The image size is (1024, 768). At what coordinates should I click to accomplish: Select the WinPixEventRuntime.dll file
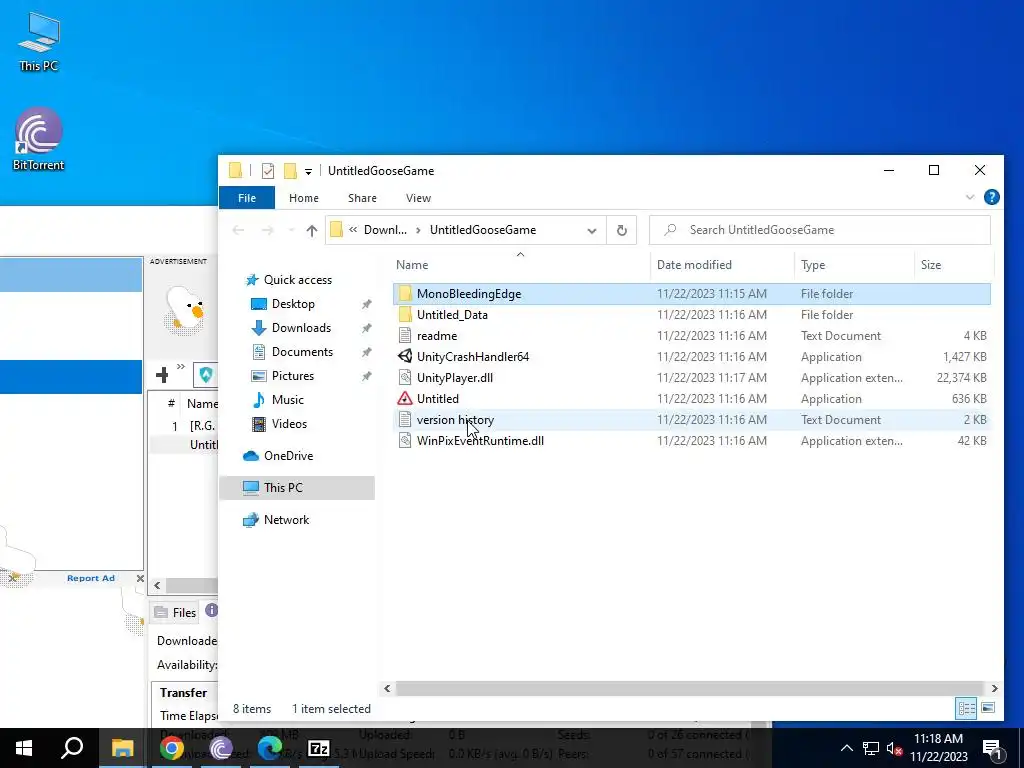tap(692, 441)
